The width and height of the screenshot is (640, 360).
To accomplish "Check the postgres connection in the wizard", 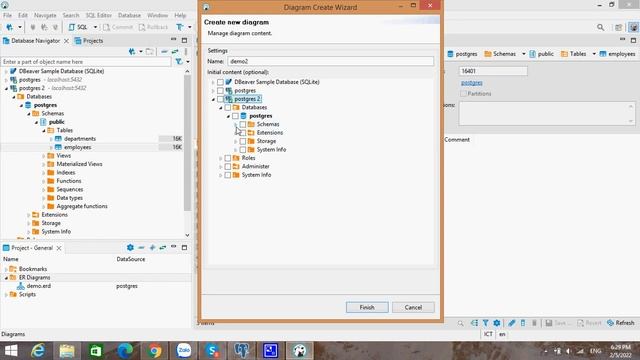I will click(x=220, y=91).
